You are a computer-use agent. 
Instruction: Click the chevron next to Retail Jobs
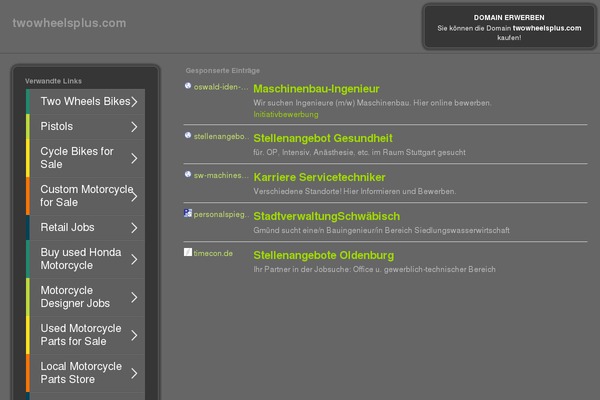[134, 228]
